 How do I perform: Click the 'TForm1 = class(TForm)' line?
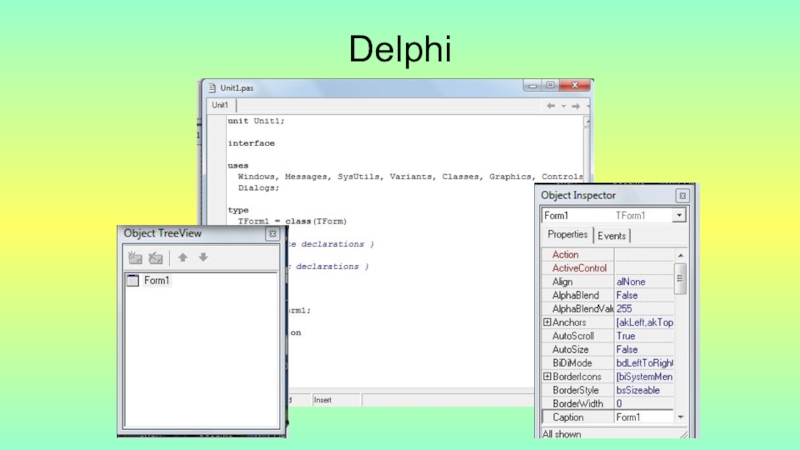pyautogui.click(x=292, y=221)
